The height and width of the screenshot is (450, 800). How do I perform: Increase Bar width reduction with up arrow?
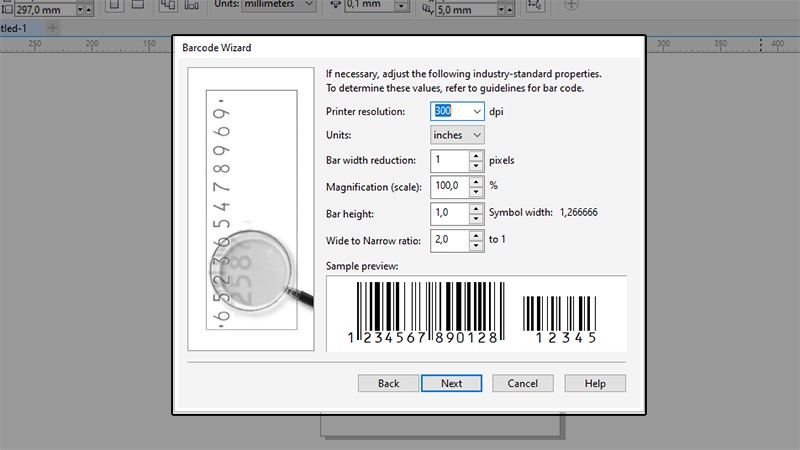[x=476, y=156]
